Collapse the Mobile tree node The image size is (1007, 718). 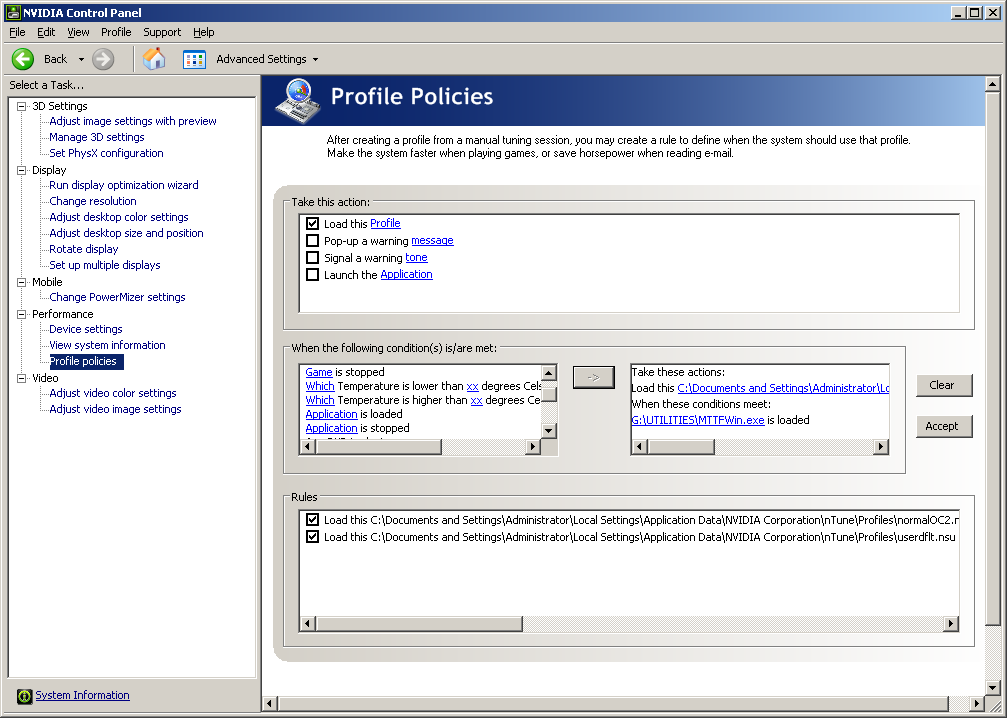[x=22, y=282]
